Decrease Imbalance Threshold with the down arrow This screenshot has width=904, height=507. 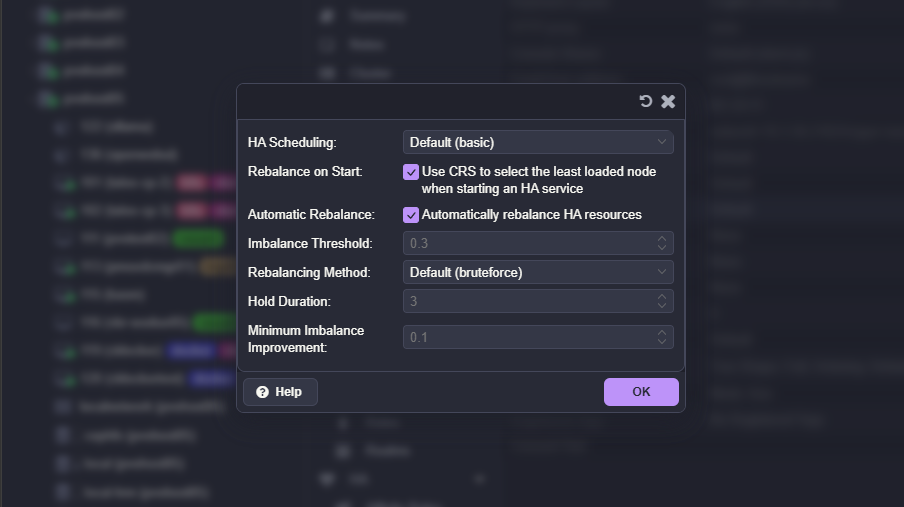click(661, 248)
